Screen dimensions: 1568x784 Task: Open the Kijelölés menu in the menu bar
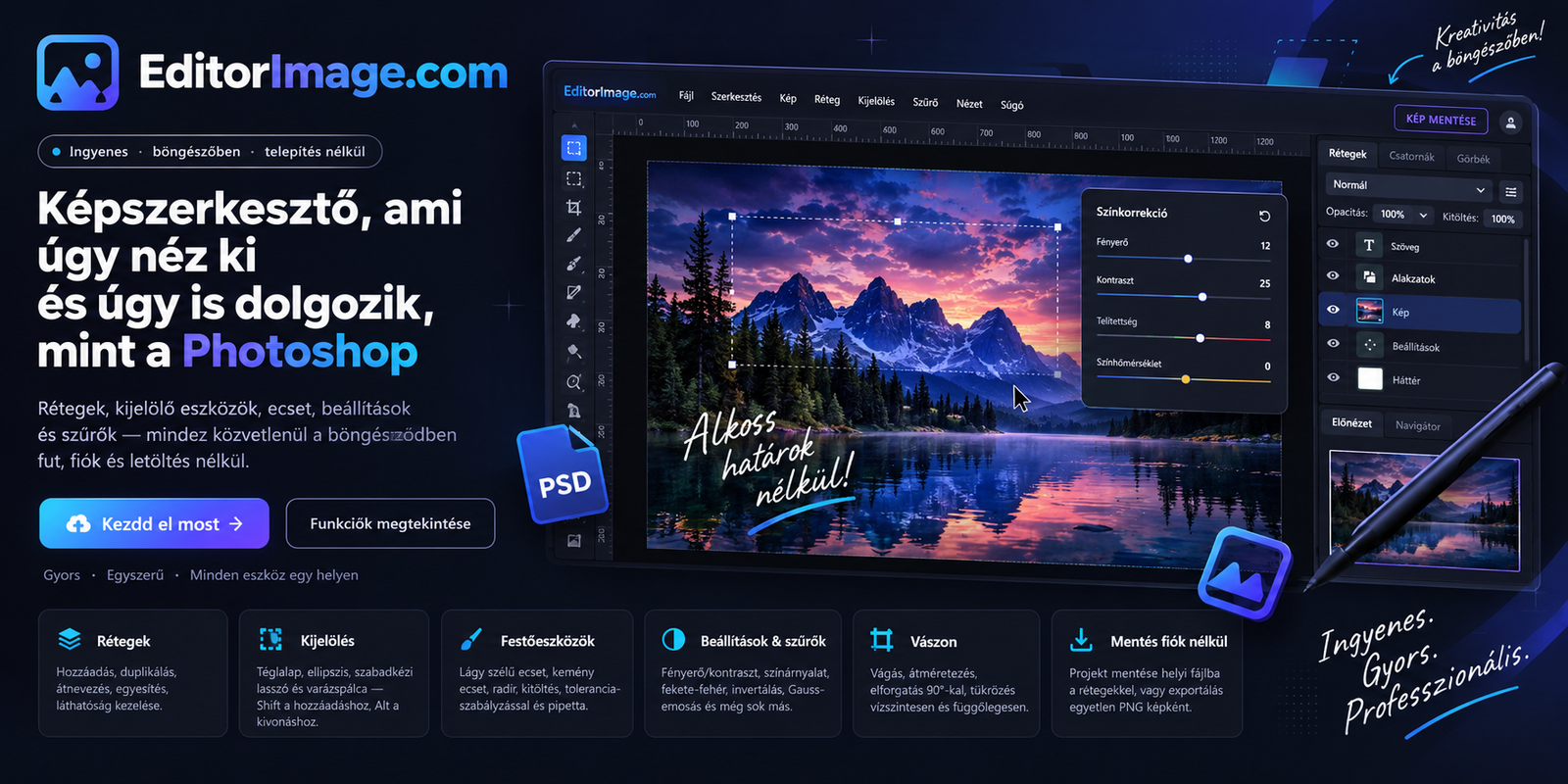click(876, 101)
